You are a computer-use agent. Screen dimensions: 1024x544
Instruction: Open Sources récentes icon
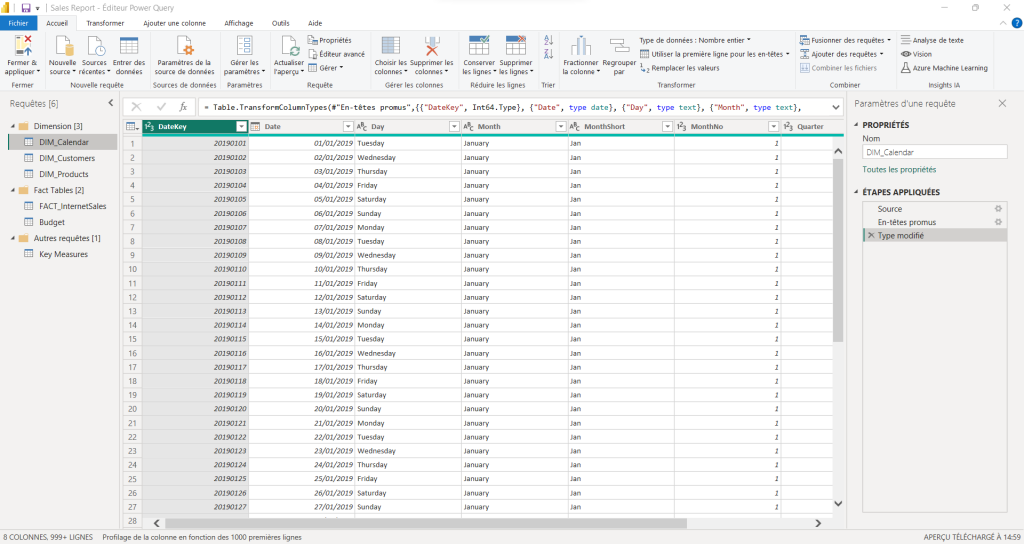[95, 46]
